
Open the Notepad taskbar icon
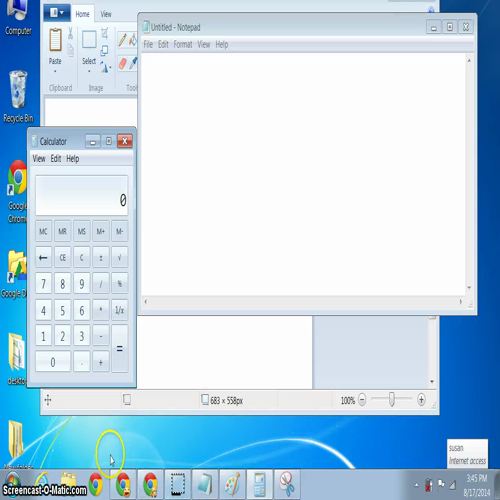click(204, 484)
